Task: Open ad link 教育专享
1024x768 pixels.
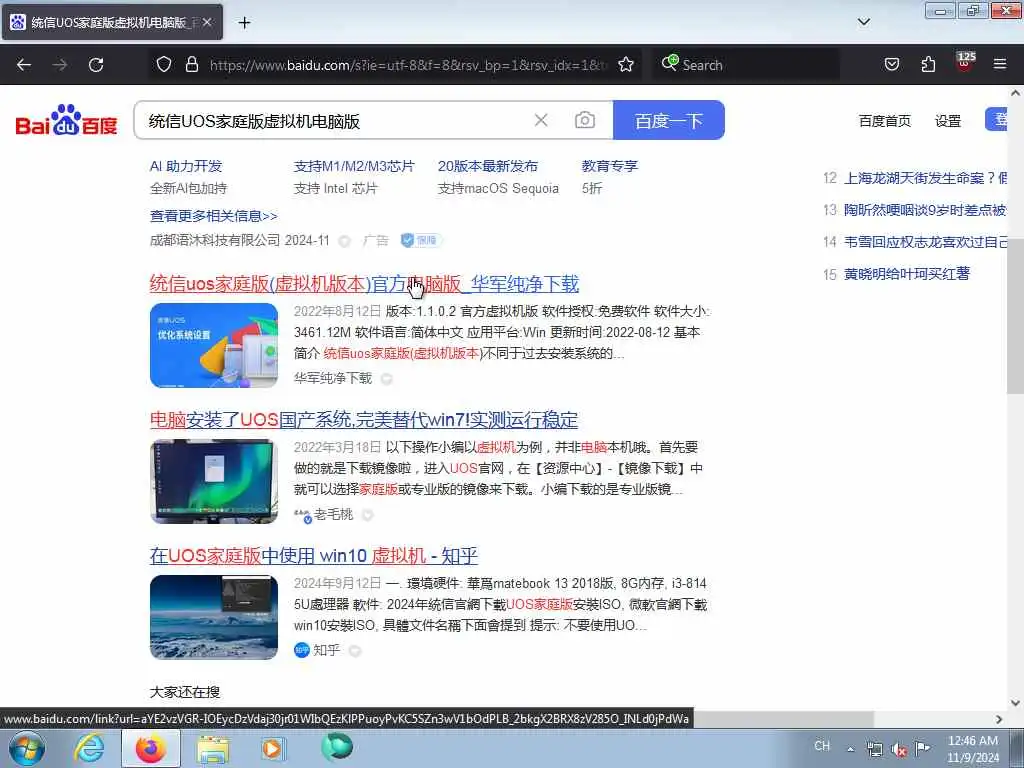Action: point(609,166)
